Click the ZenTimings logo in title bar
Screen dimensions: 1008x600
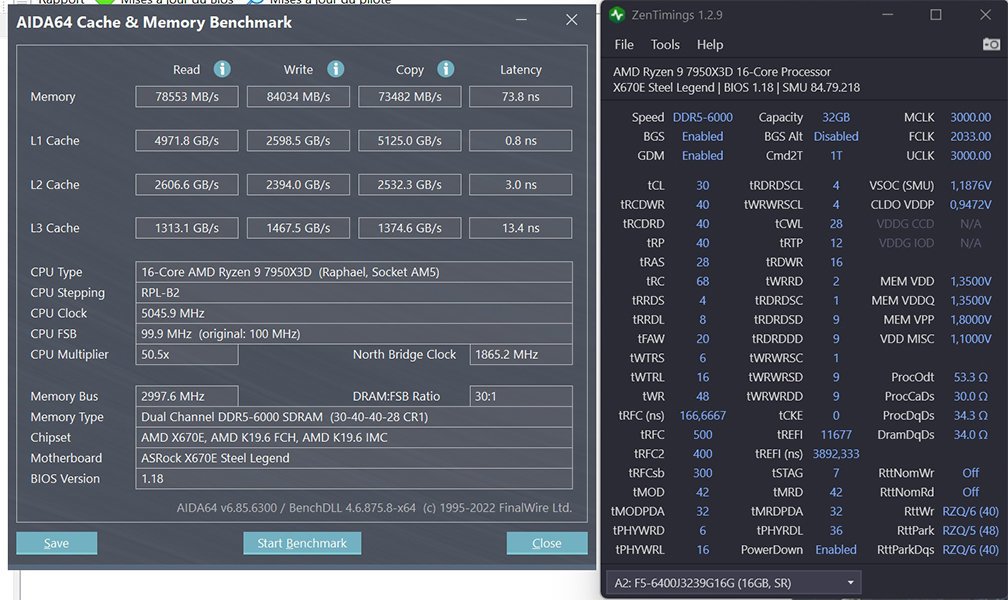point(618,15)
